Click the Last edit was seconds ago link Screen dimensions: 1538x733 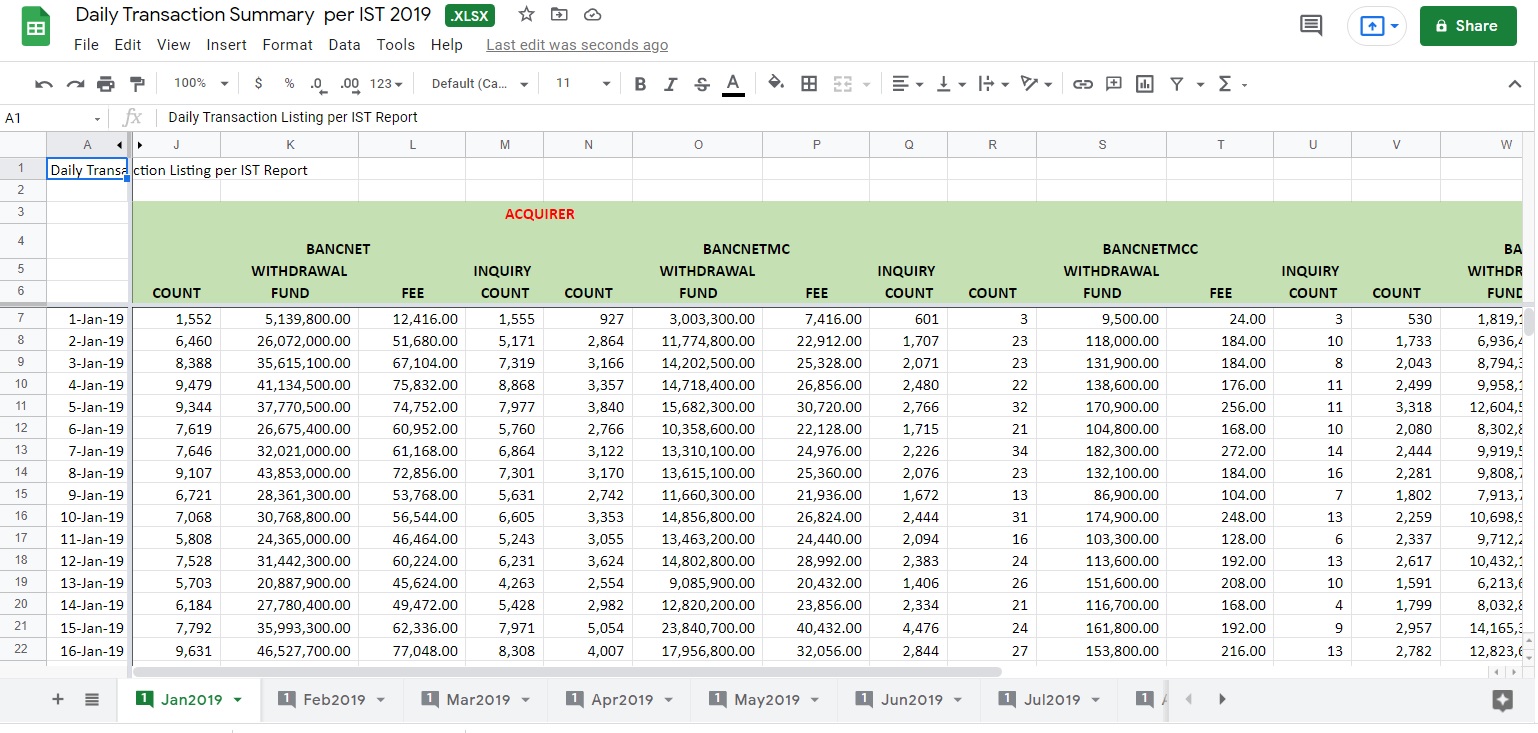(577, 45)
